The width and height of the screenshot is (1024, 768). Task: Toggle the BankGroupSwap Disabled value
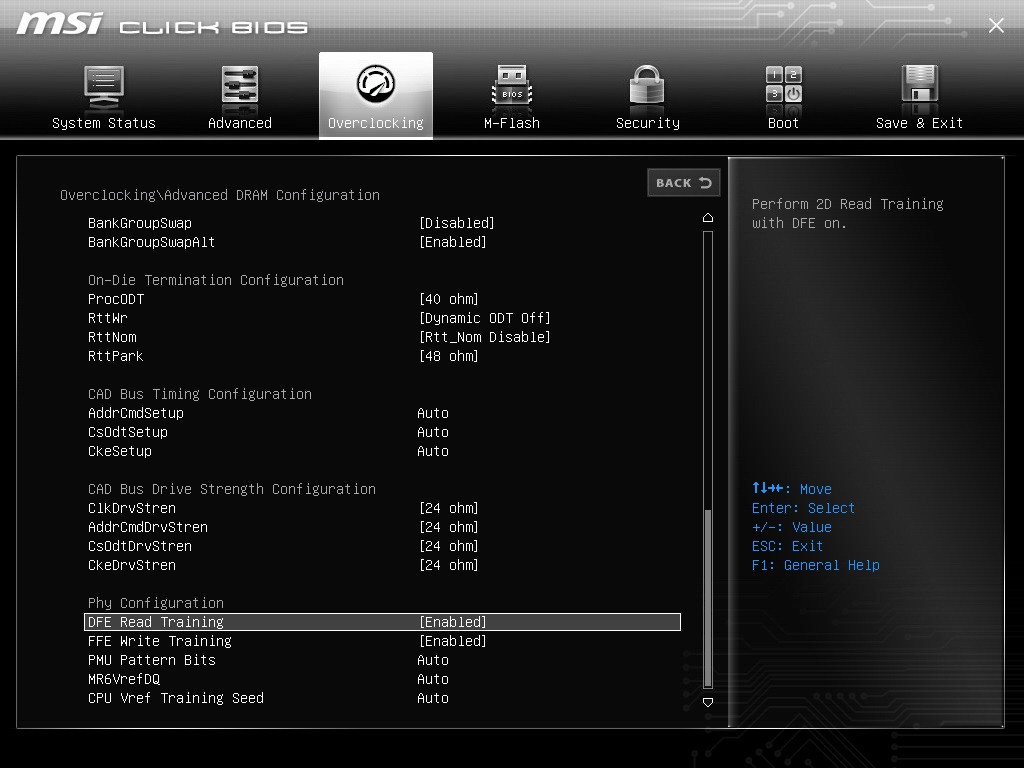(456, 223)
